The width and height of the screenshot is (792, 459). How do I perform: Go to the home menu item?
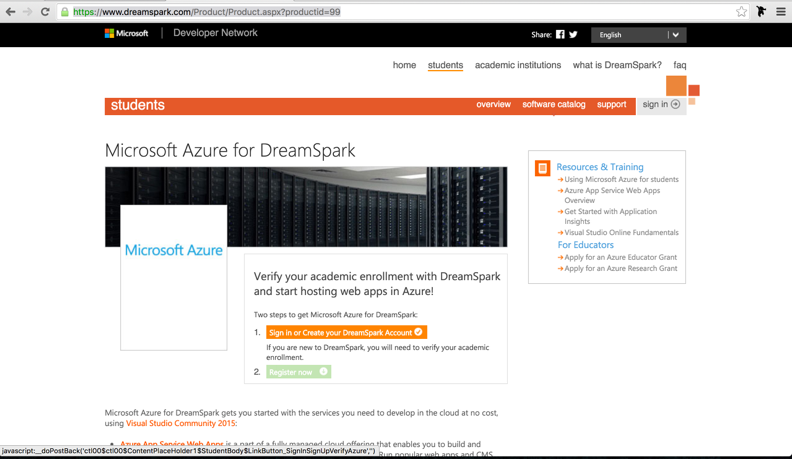[405, 65]
